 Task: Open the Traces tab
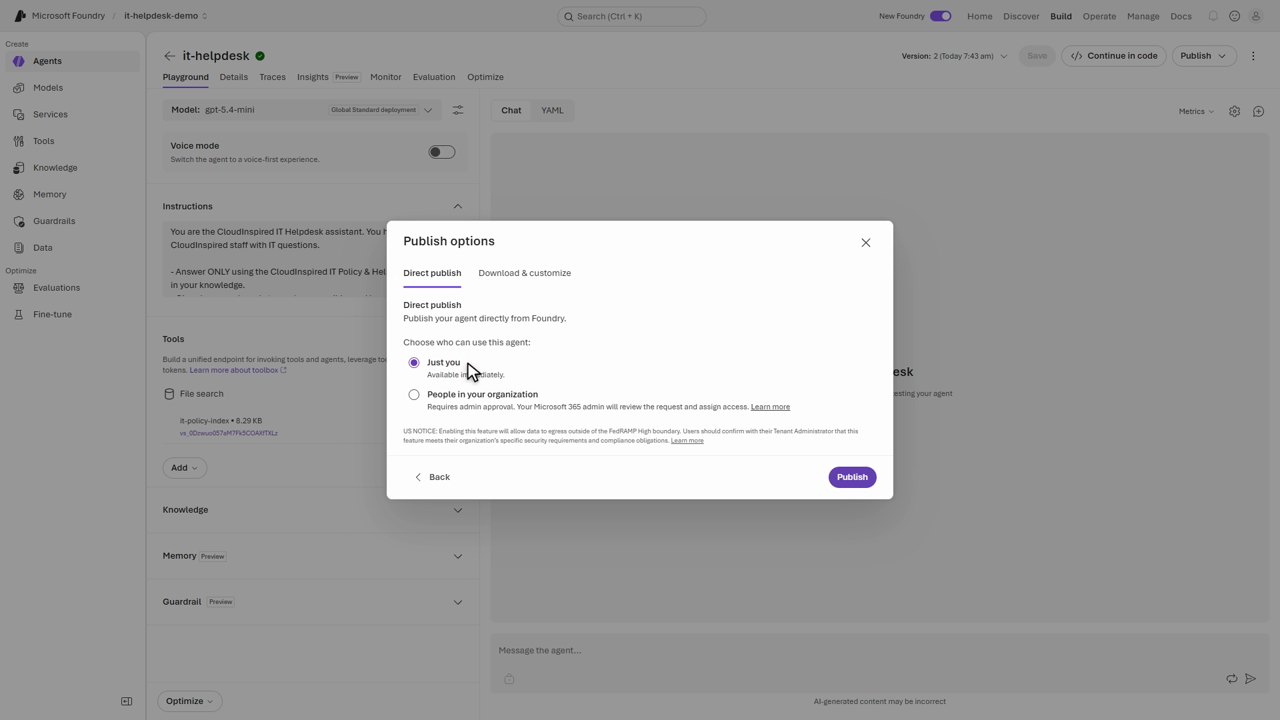[272, 77]
